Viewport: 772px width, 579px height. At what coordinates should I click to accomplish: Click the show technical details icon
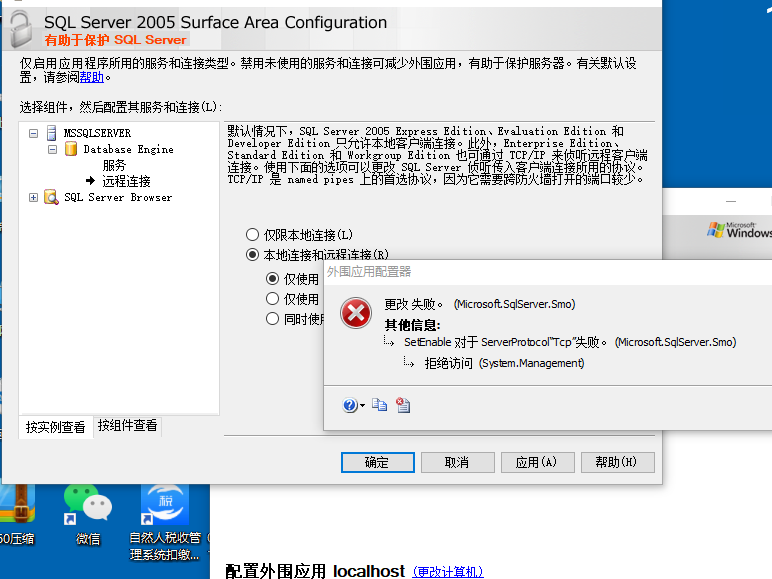click(x=403, y=405)
